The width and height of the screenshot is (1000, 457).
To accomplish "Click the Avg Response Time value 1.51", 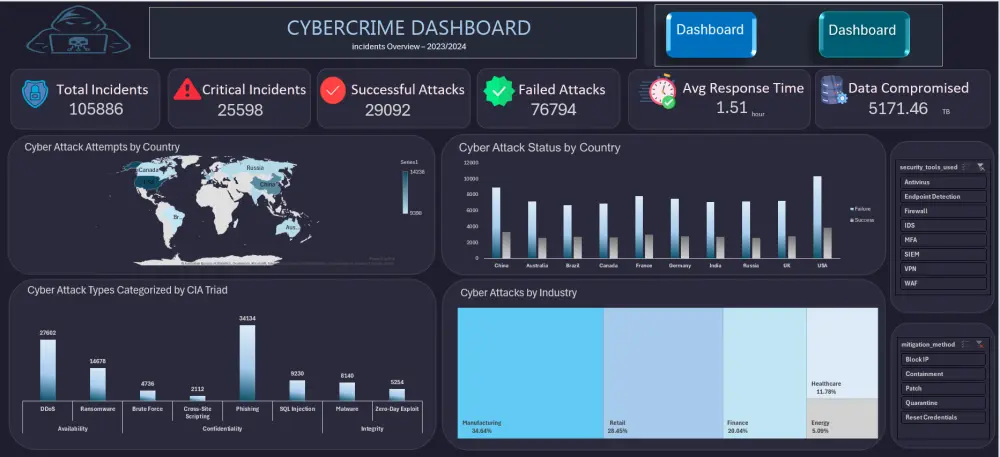I will [x=732, y=108].
